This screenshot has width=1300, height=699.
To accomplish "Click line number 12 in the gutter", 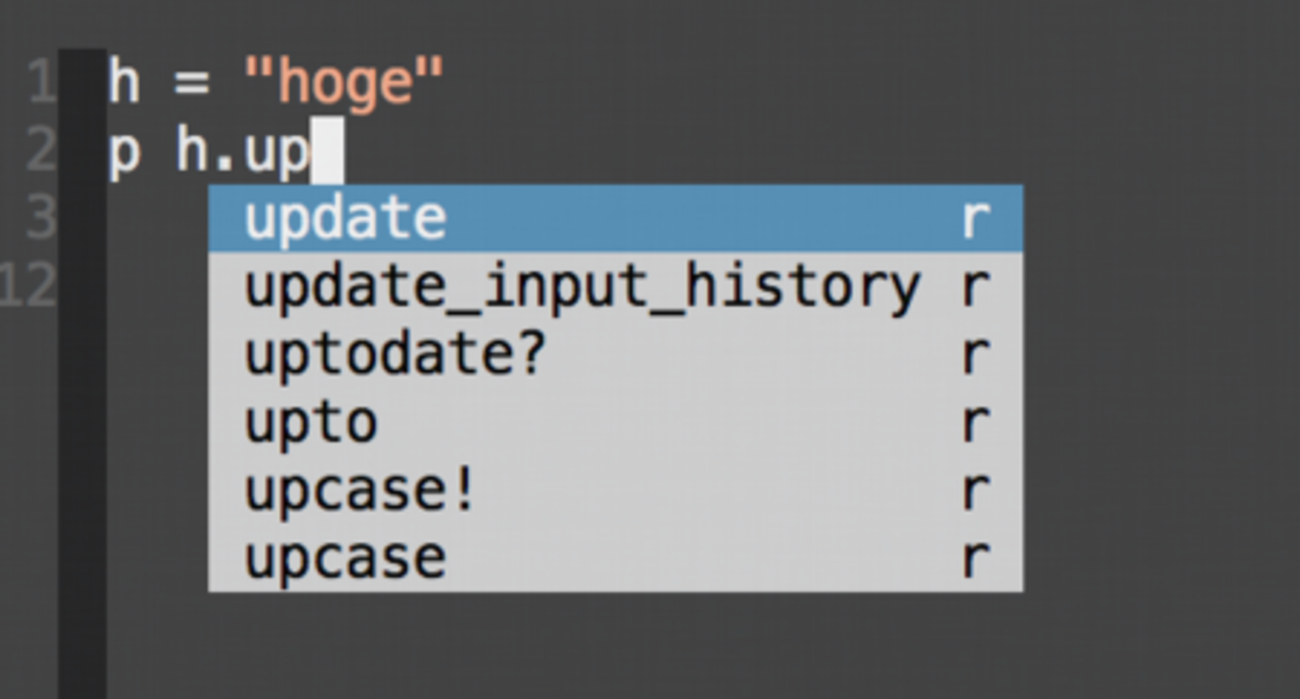I will click(30, 287).
